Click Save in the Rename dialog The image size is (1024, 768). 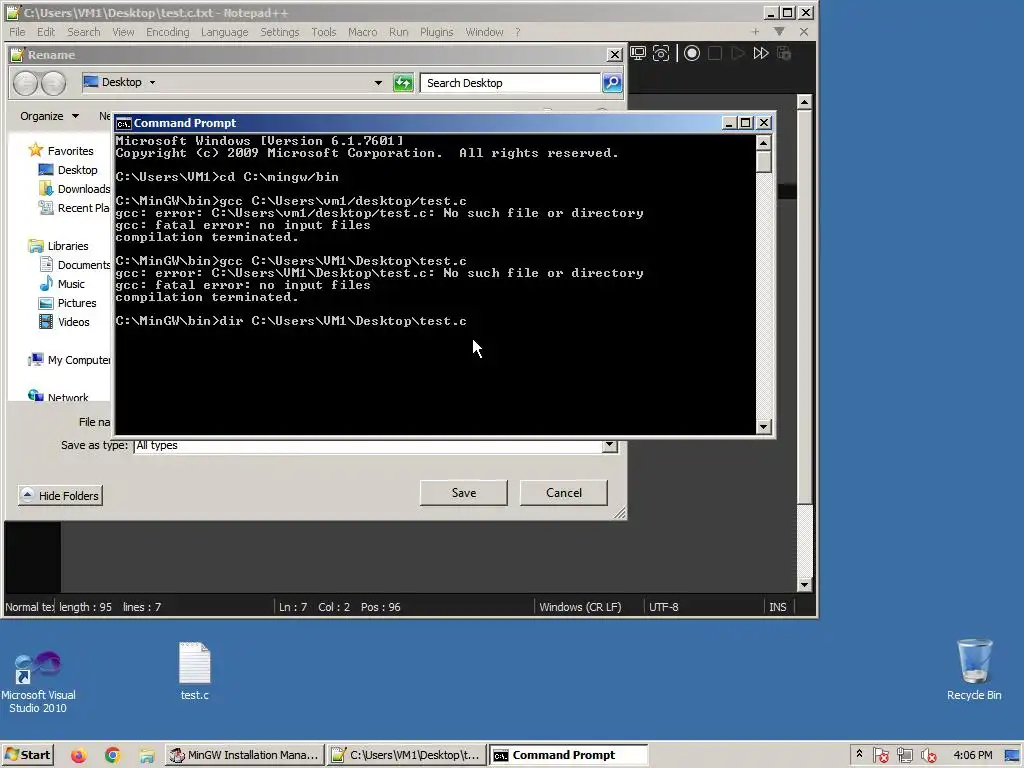point(464,493)
